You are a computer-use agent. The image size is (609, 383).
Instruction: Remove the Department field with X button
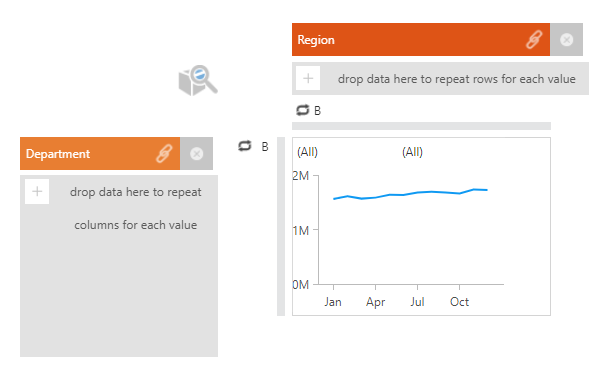pyautogui.click(x=197, y=153)
